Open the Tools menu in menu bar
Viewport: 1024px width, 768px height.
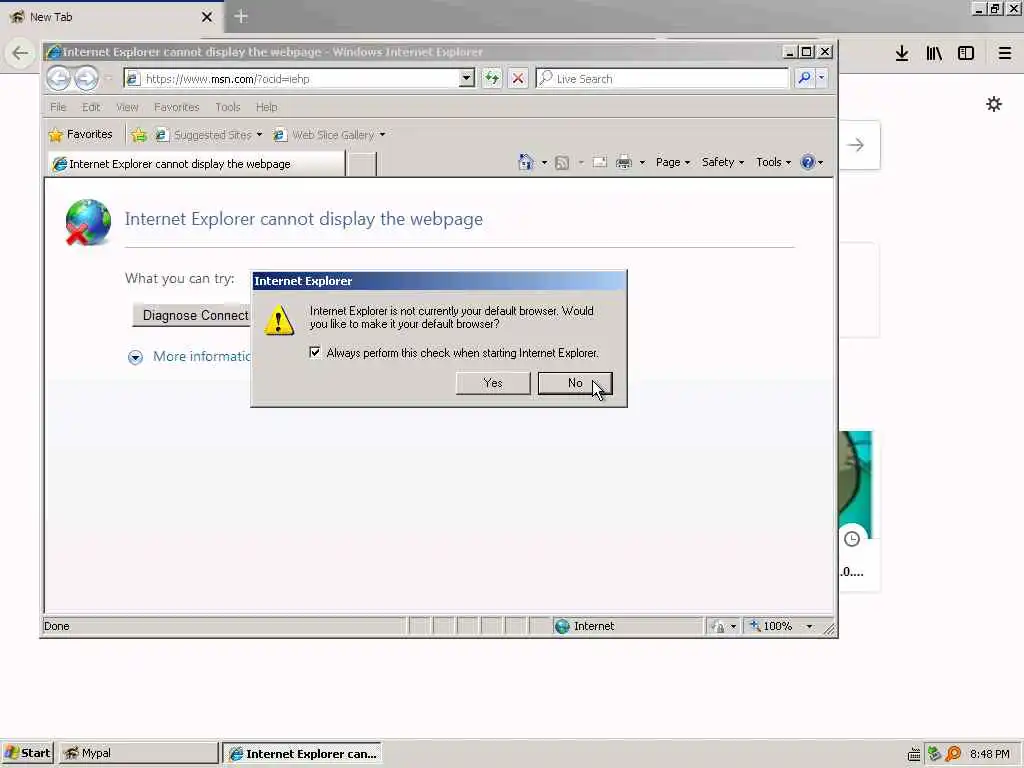click(227, 107)
